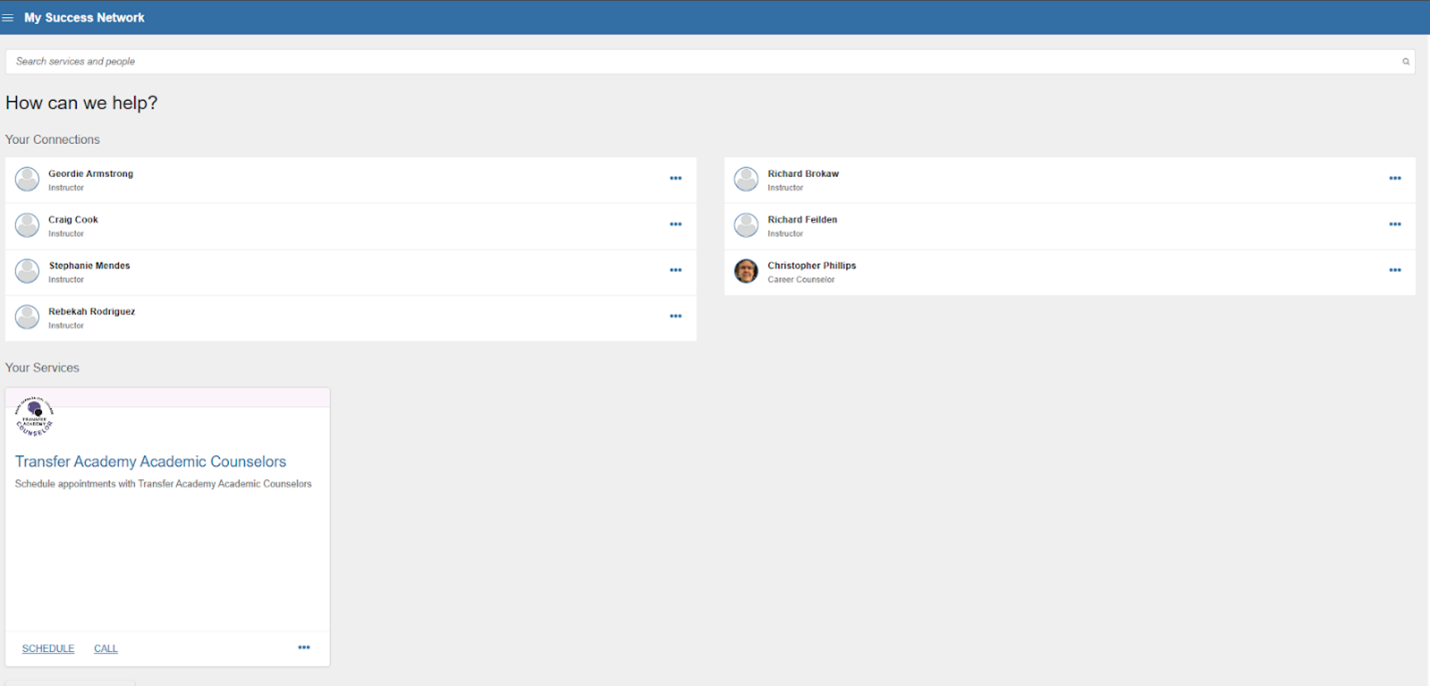Image resolution: width=1430 pixels, height=686 pixels.
Task: Select Craig Cook's name
Action: point(73,220)
